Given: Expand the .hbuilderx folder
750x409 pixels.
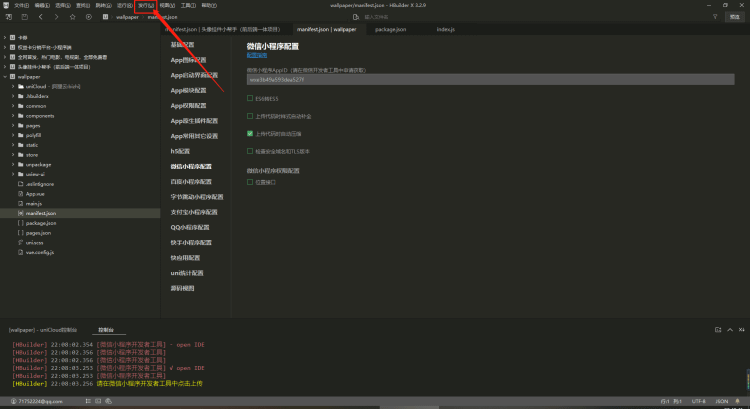Looking at the screenshot, I should 13,96.
